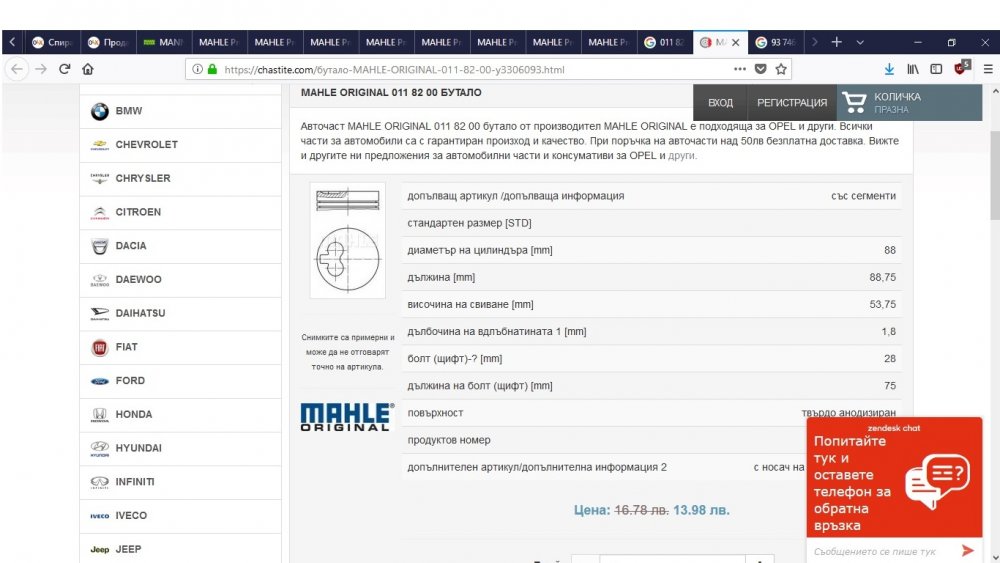Open a new browser tab
This screenshot has height=563, width=1000.
pyautogui.click(x=837, y=42)
